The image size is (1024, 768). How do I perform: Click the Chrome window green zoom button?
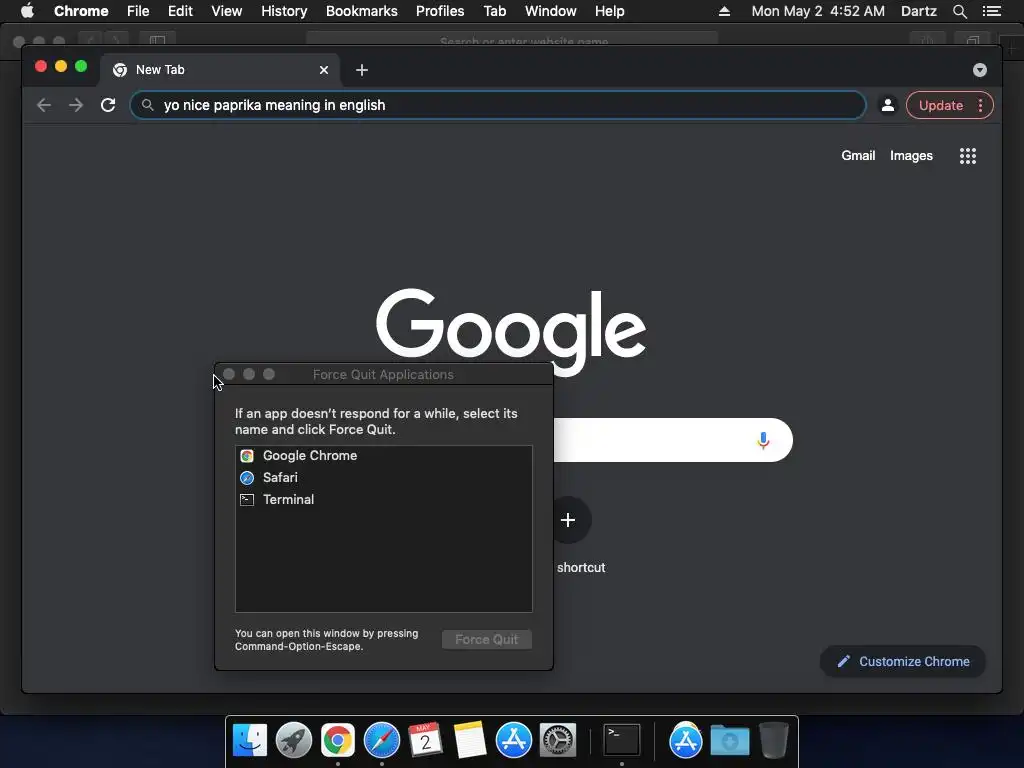click(81, 66)
